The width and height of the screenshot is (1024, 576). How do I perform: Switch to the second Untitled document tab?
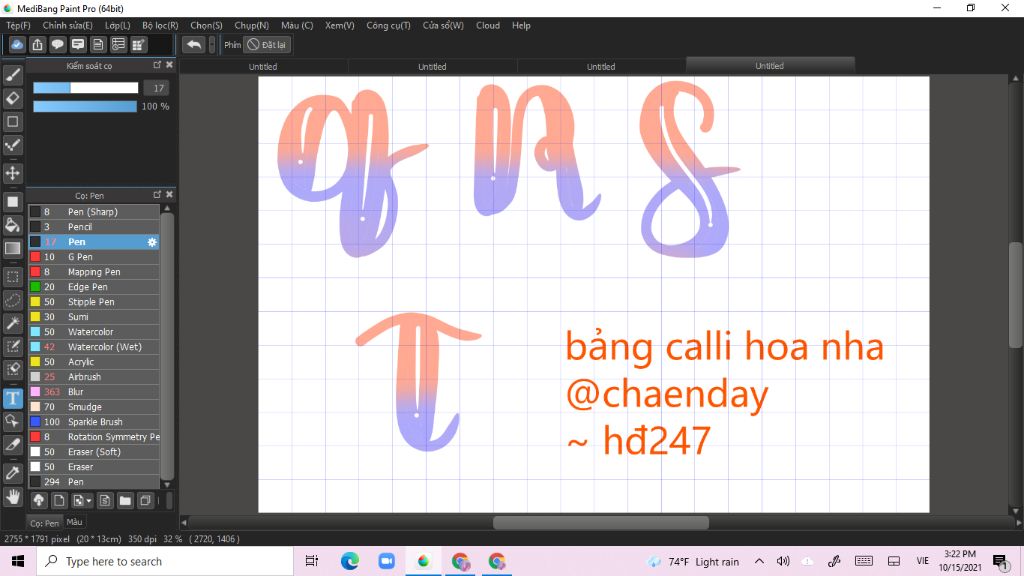point(432,67)
